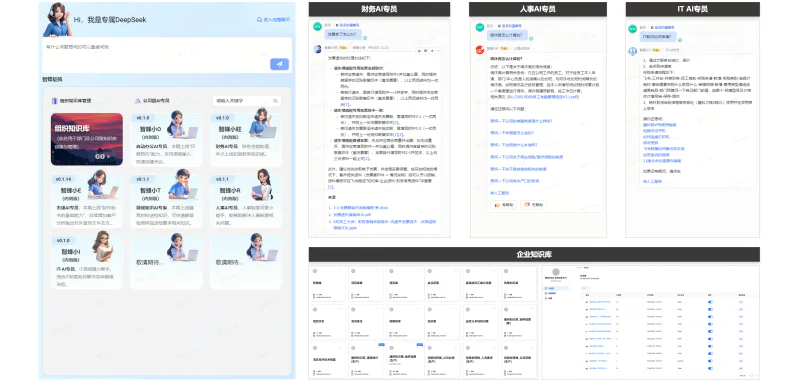
Task: Click the red bot avatar in 人事AI专员 chat
Action: (x=480, y=49)
